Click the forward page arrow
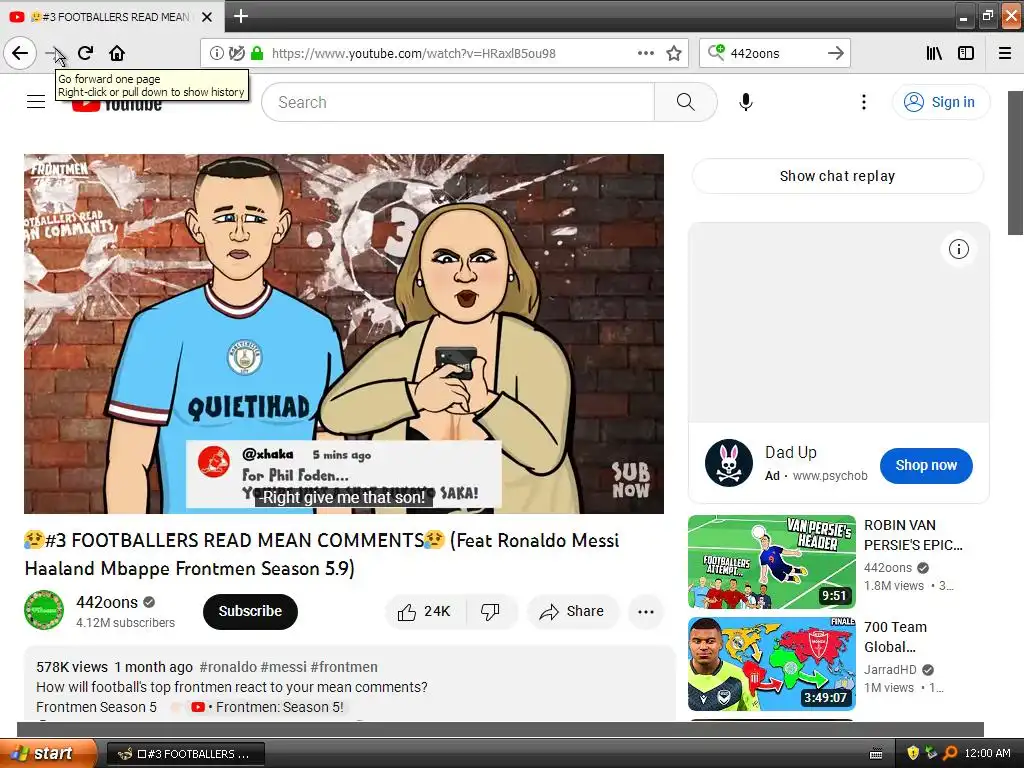Screen dimensions: 1024x768 [x=55, y=54]
